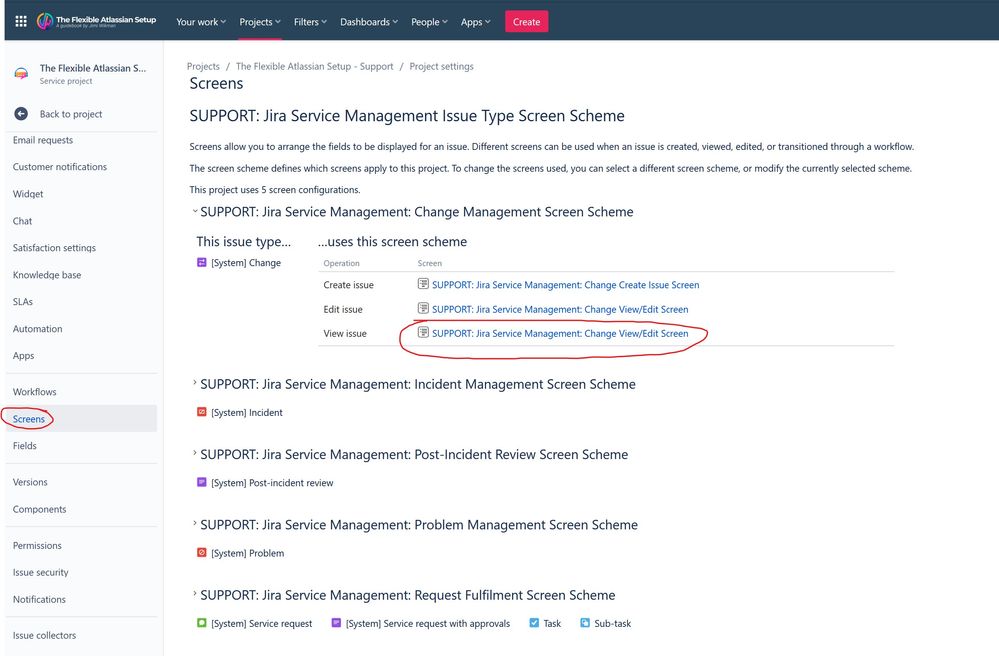Collapse the Change Management Screen Scheme section
Viewport: 999px width, 656px height.
pos(194,211)
